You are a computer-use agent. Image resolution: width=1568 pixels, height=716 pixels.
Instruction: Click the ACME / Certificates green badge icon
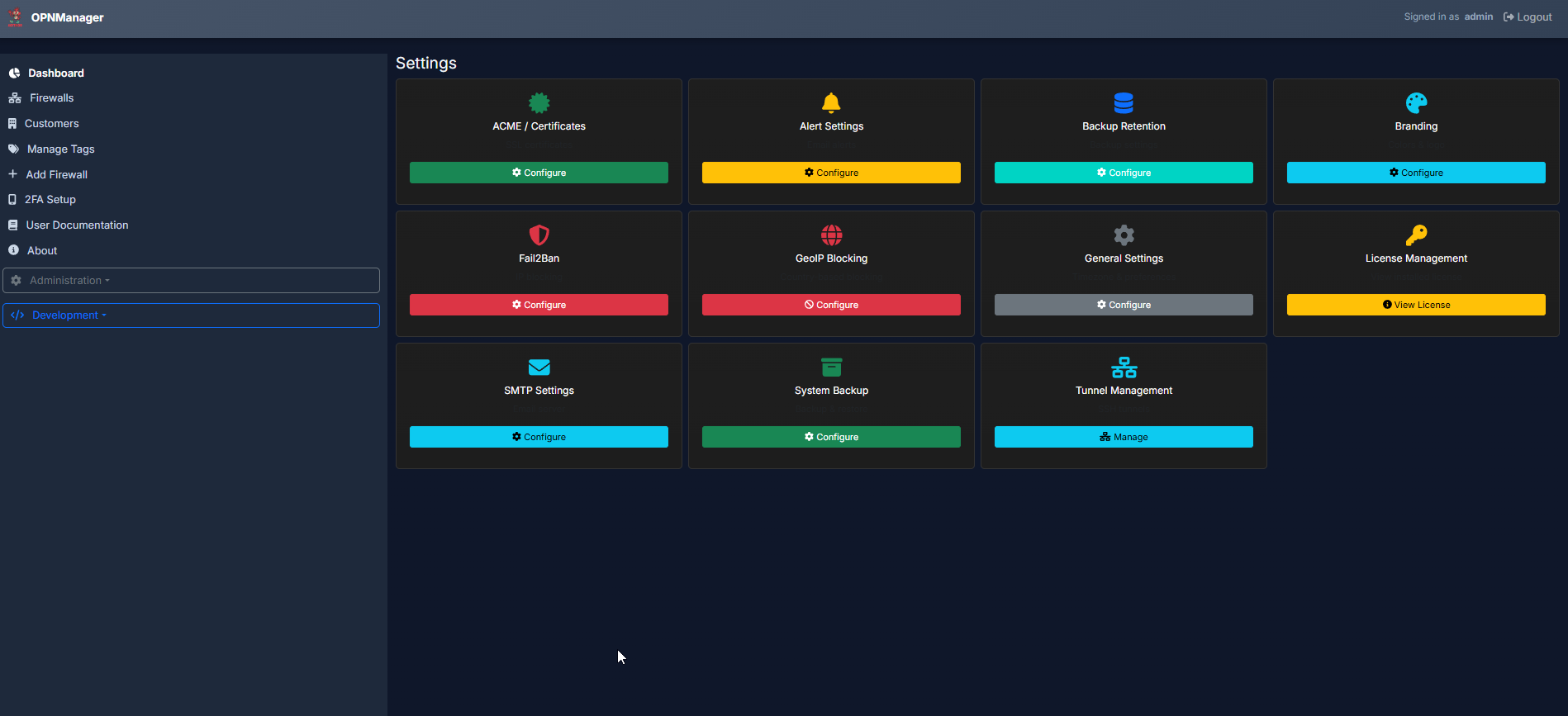click(x=539, y=103)
